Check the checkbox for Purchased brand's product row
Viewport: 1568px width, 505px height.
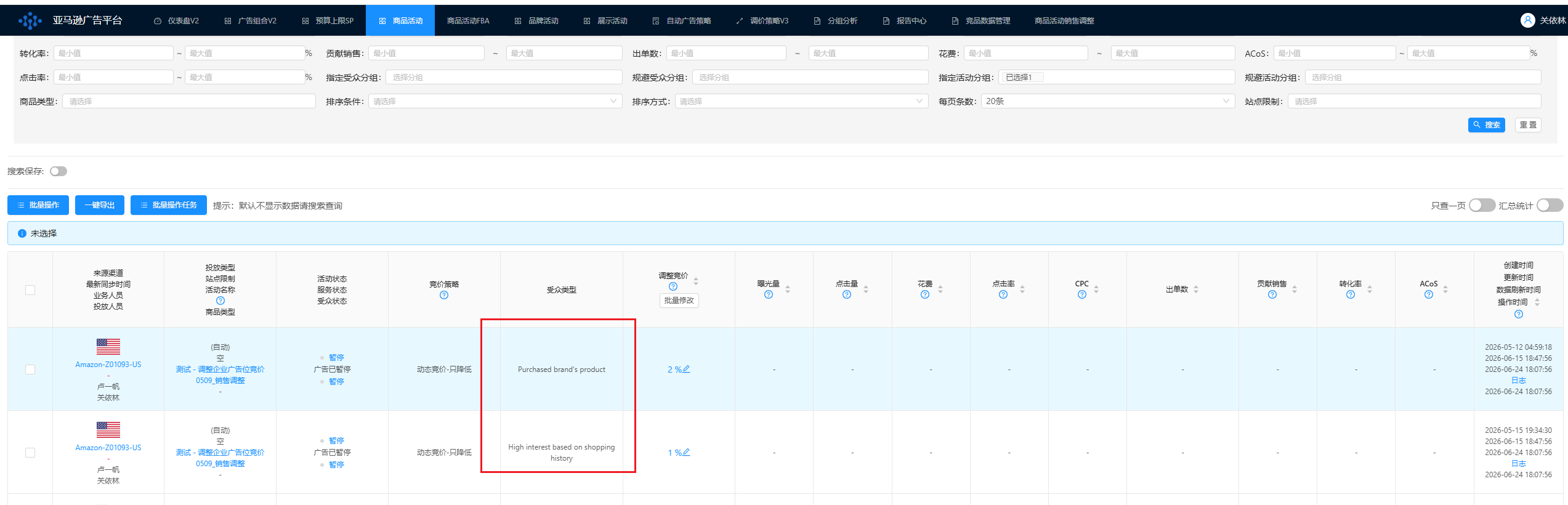30,370
